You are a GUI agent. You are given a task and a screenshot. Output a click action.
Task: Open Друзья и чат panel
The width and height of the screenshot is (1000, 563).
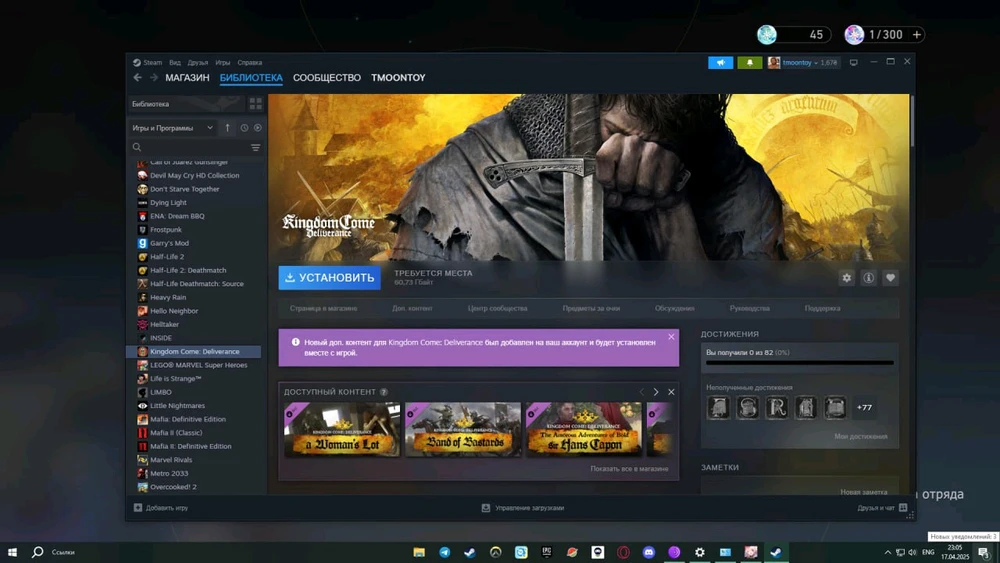pos(883,508)
